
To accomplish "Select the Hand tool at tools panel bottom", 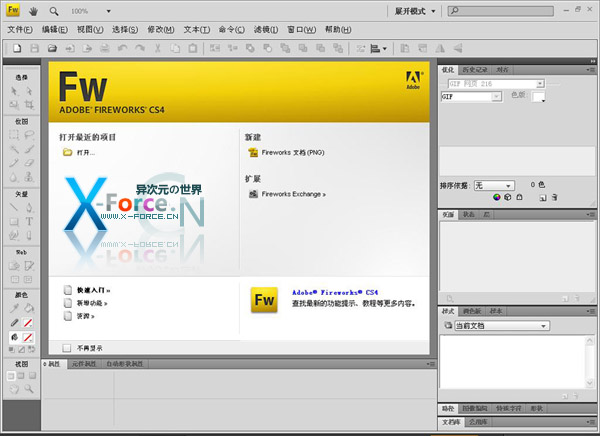I will [x=14, y=389].
